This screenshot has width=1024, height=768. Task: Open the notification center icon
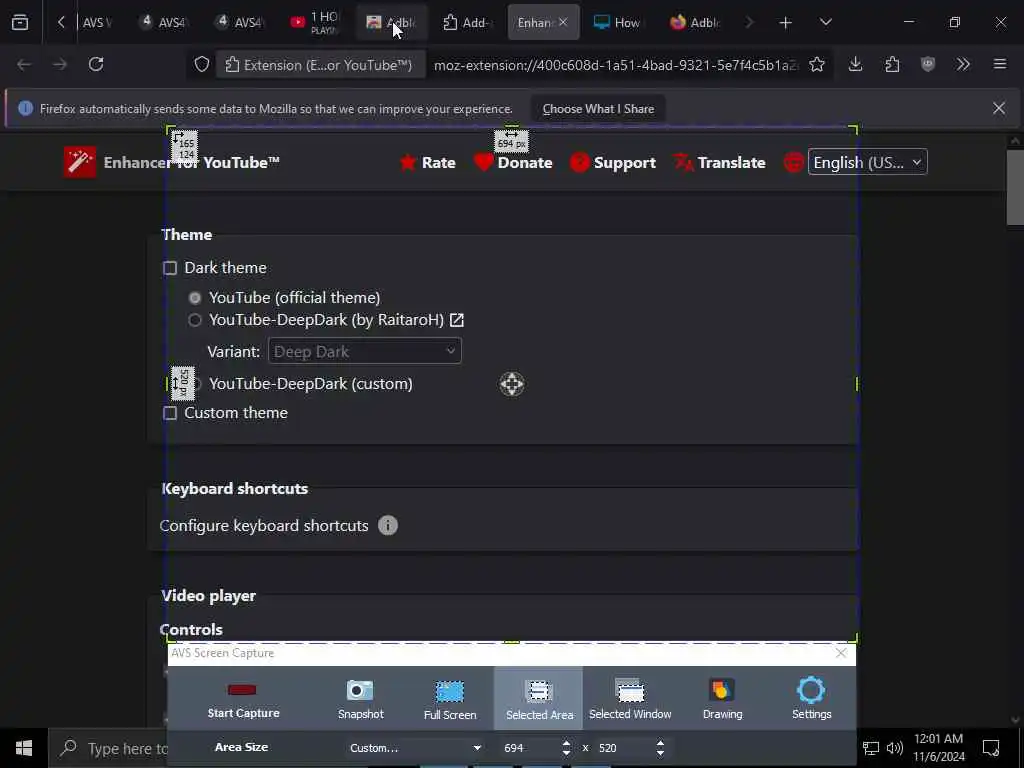991,748
